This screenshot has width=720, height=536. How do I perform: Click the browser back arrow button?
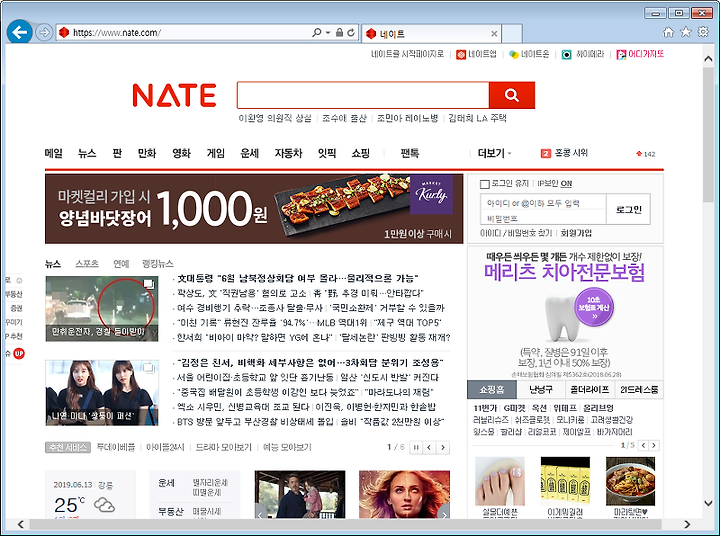20,32
